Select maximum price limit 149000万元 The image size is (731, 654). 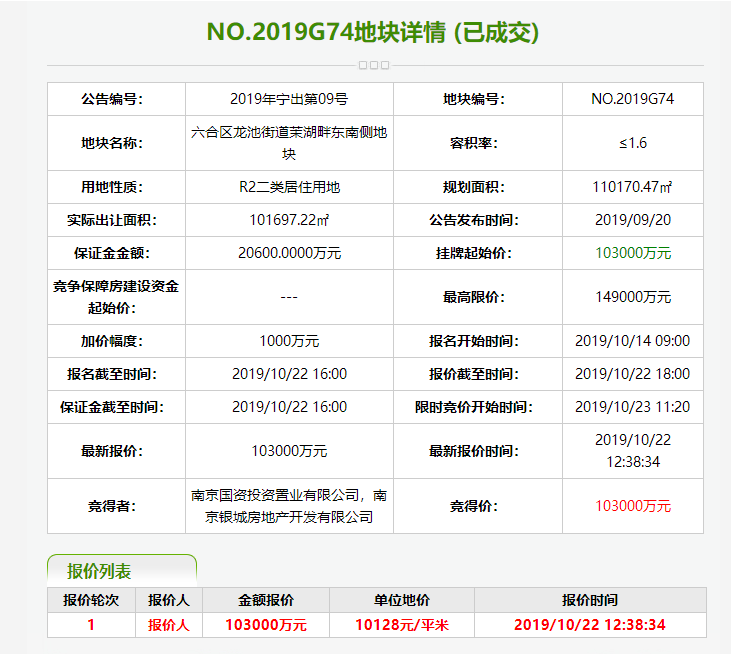pyautogui.click(x=633, y=297)
